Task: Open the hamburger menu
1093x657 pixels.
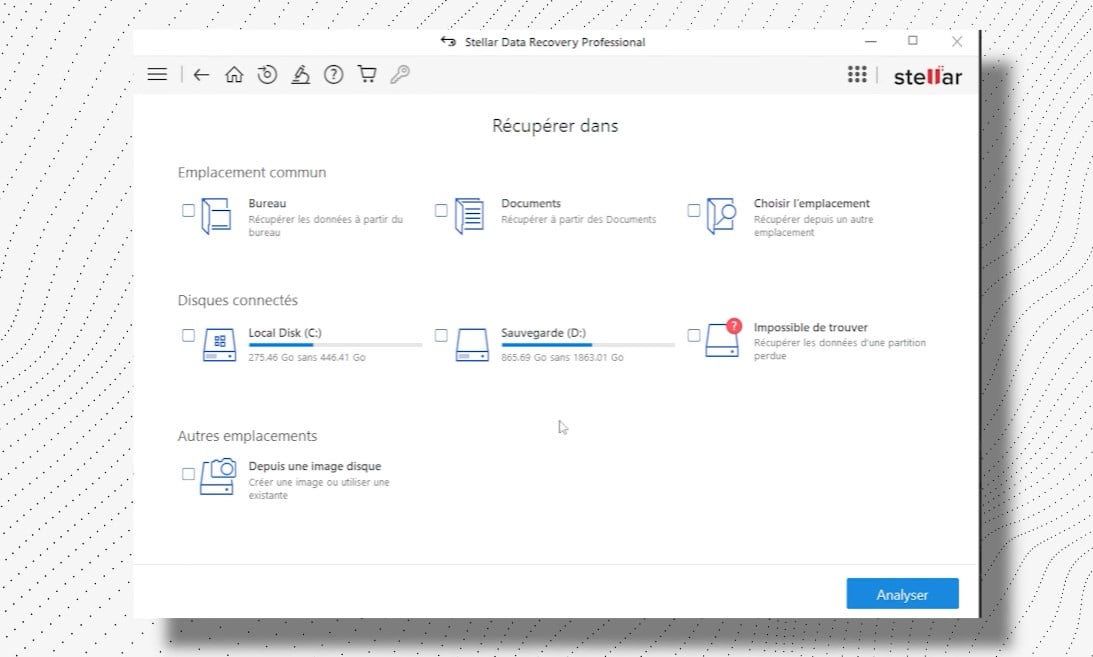Action: pyautogui.click(x=157, y=74)
